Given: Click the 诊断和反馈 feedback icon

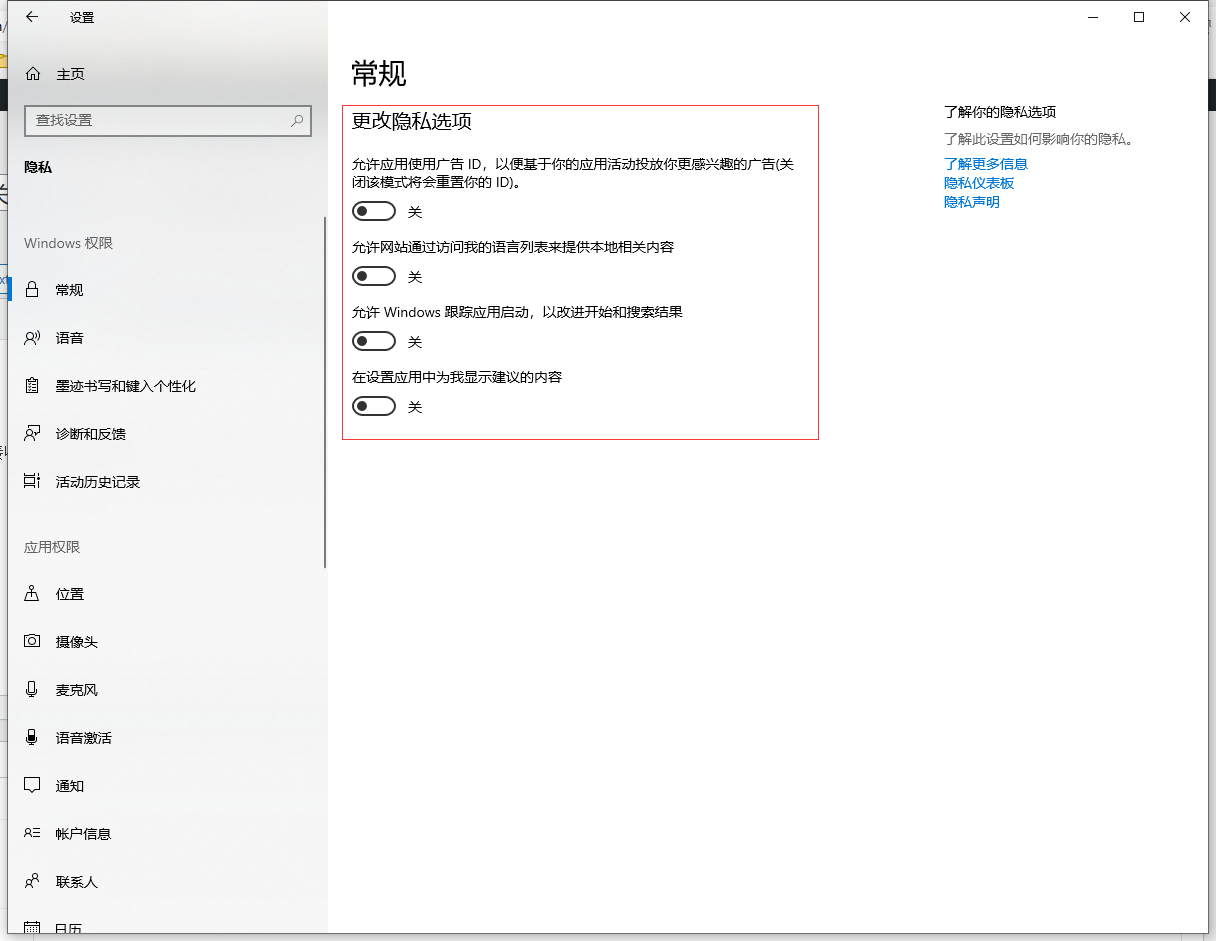Looking at the screenshot, I should tap(33, 434).
